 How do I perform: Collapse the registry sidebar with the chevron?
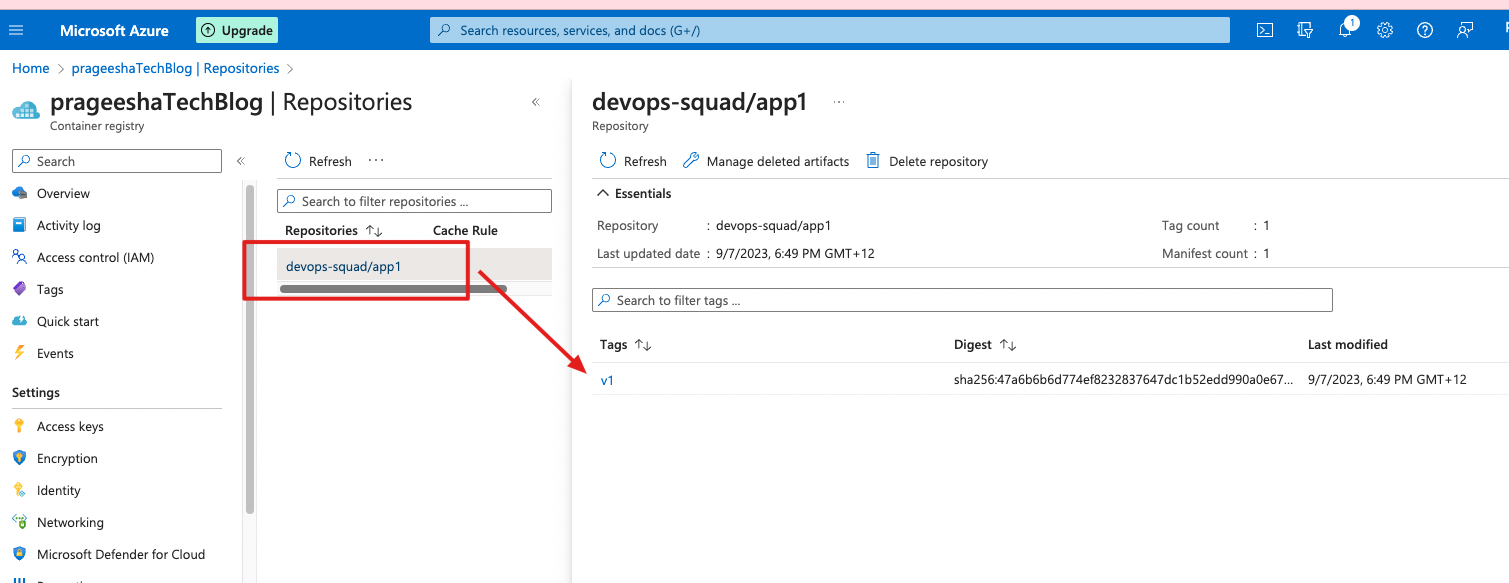tap(535, 101)
